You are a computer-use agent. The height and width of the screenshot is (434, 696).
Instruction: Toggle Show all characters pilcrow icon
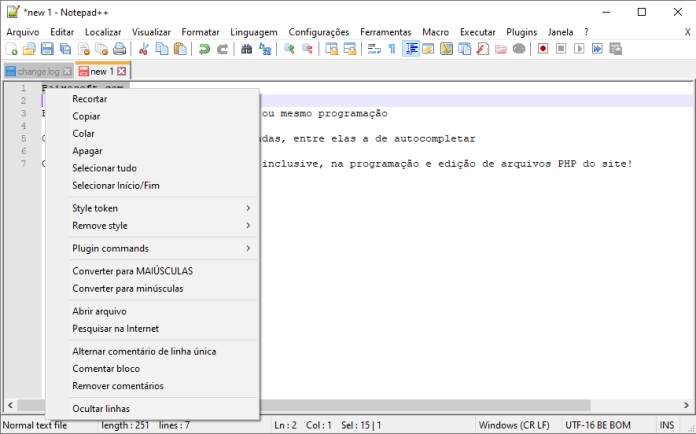[392, 48]
